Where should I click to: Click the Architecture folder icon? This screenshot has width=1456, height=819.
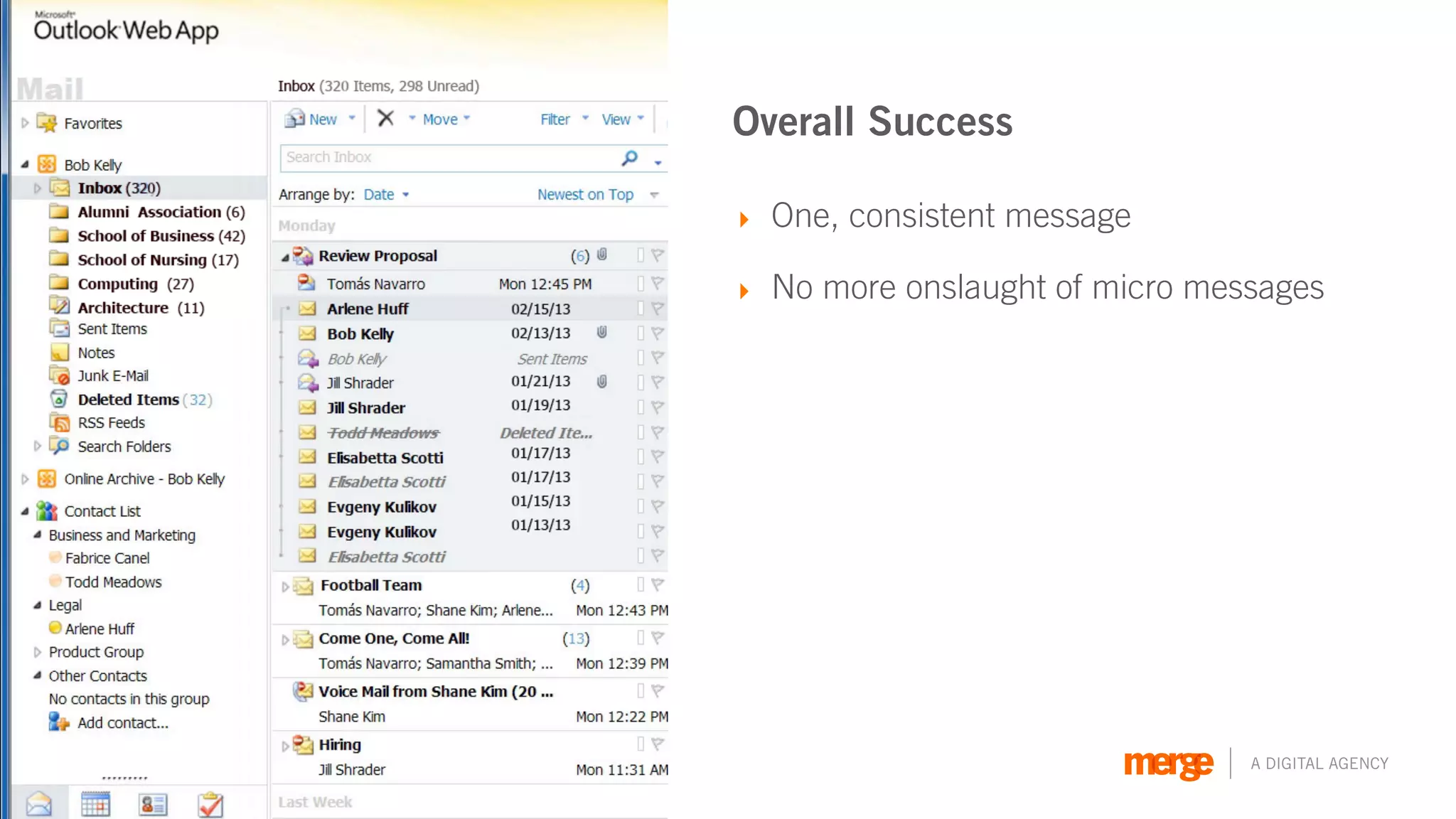click(x=60, y=306)
